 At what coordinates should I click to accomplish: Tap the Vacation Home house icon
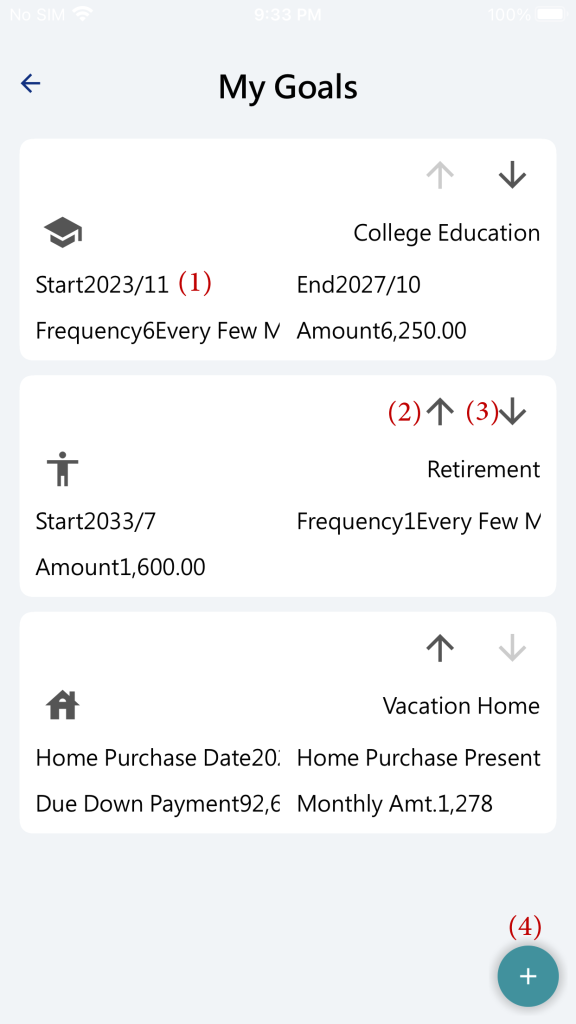pos(63,705)
